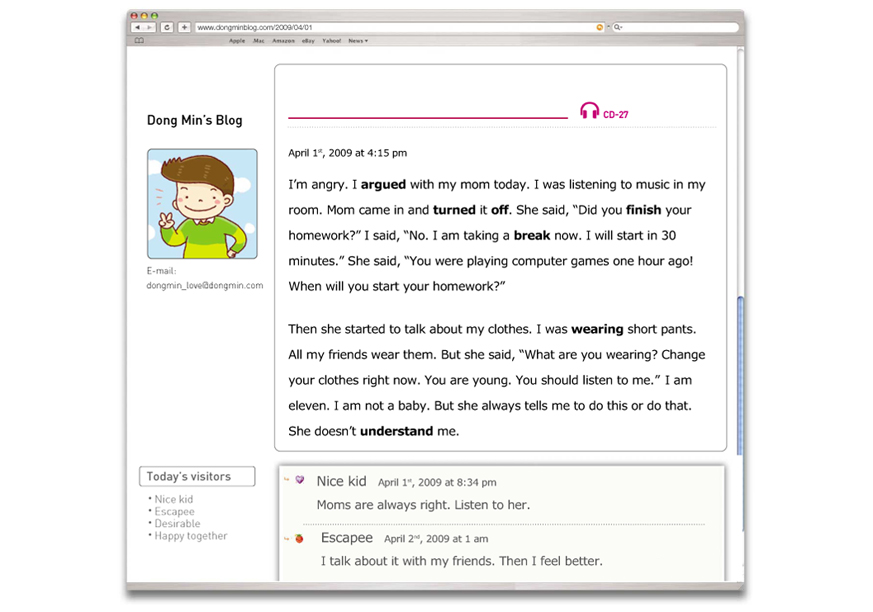Viewport: 873px width, 612px height.
Task: Click the browser back arrow button
Action: tap(137, 27)
